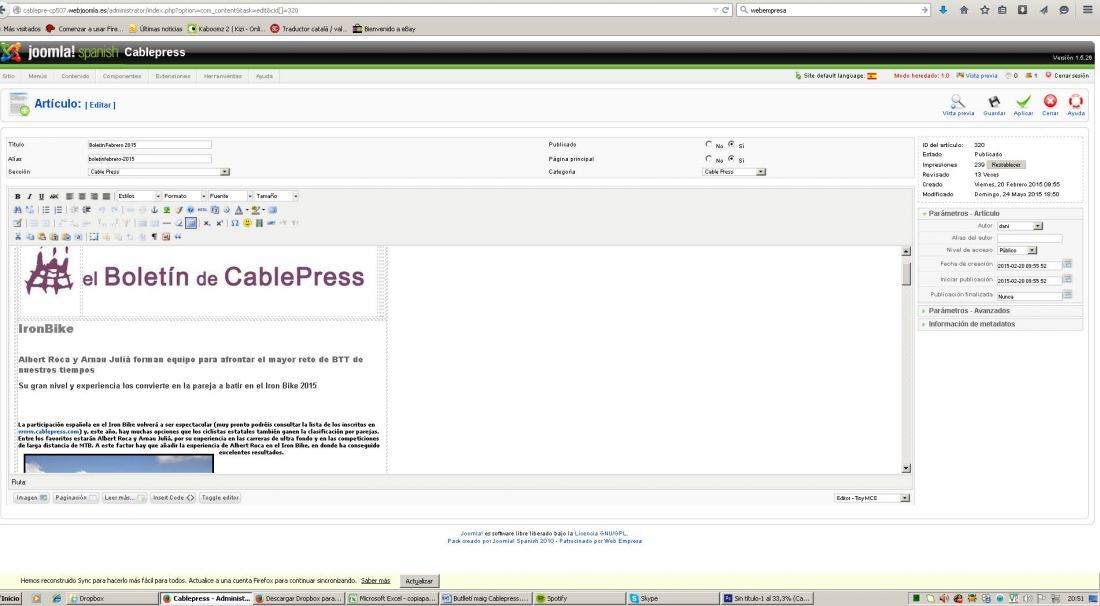Open Spotify from the taskbar
The height and width of the screenshot is (606, 1100).
tap(579, 598)
